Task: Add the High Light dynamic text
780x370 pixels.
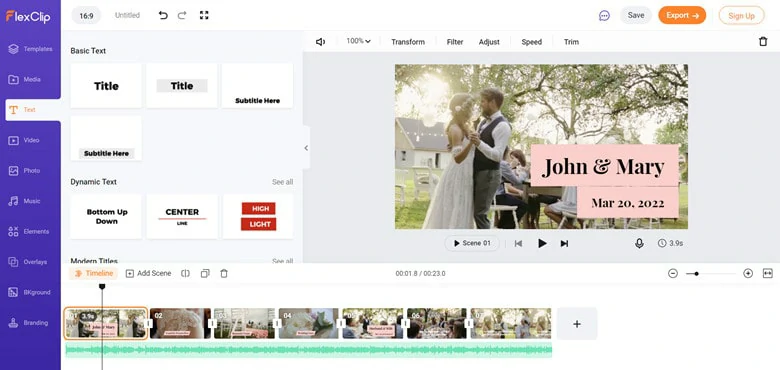Action: [x=258, y=216]
